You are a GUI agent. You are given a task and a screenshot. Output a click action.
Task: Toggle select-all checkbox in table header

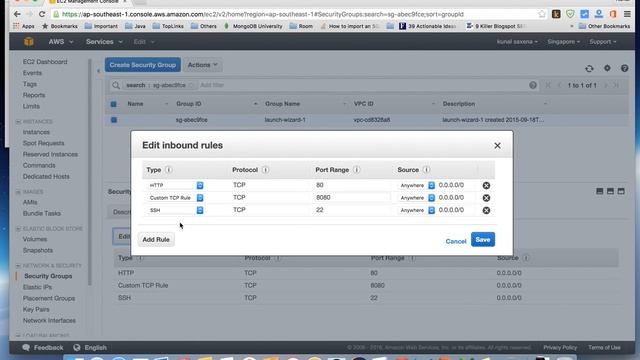click(x=114, y=104)
